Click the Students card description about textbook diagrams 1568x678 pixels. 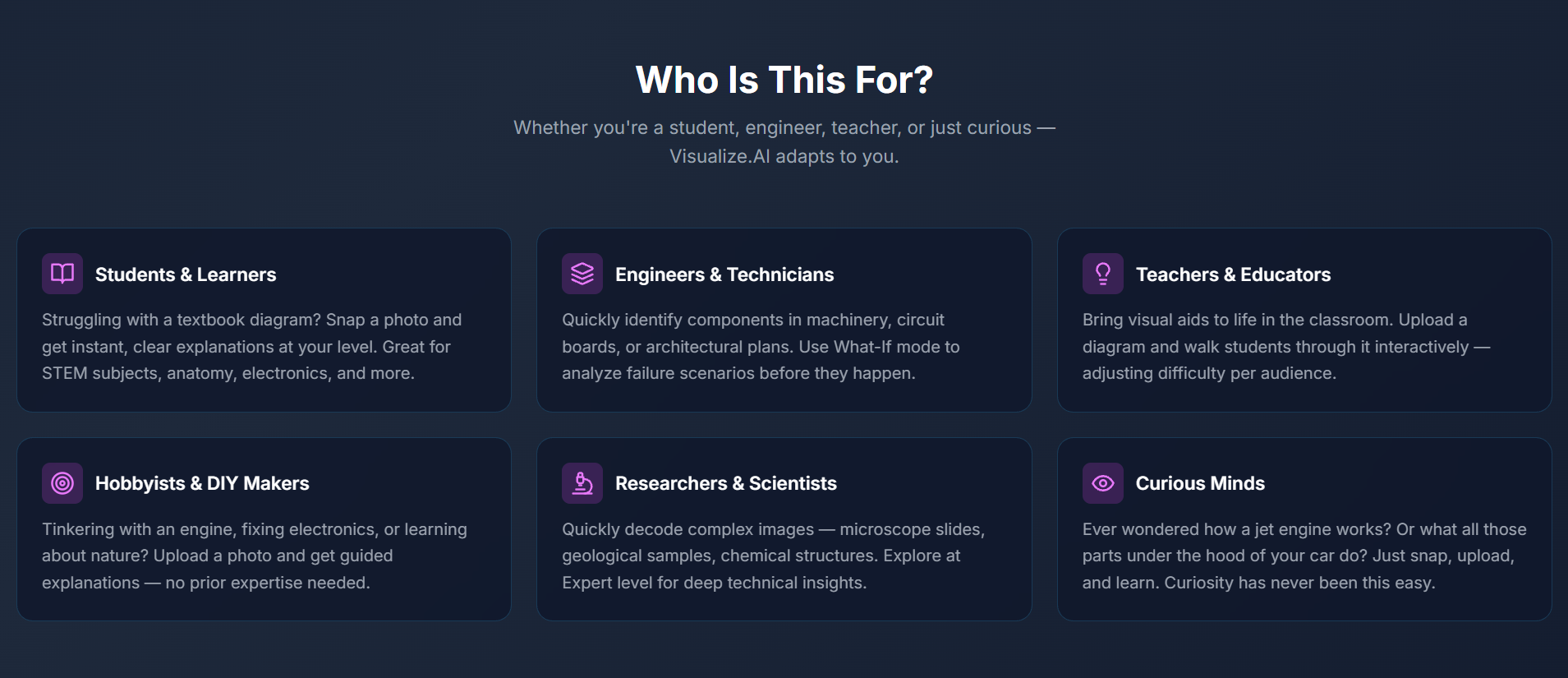[x=252, y=347]
